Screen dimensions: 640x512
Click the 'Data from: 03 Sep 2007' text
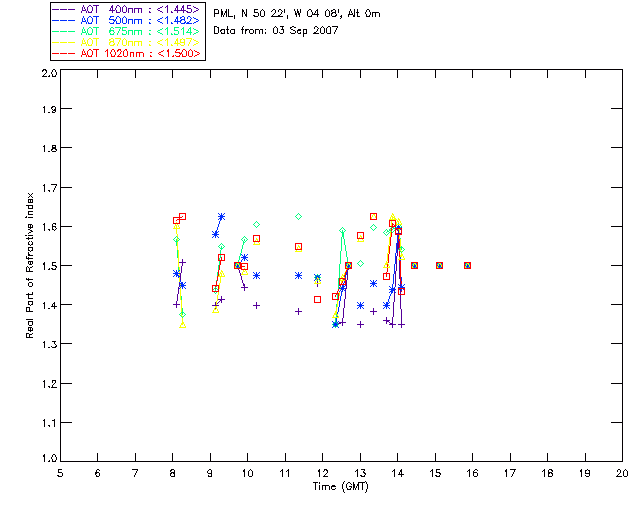(x=276, y=31)
